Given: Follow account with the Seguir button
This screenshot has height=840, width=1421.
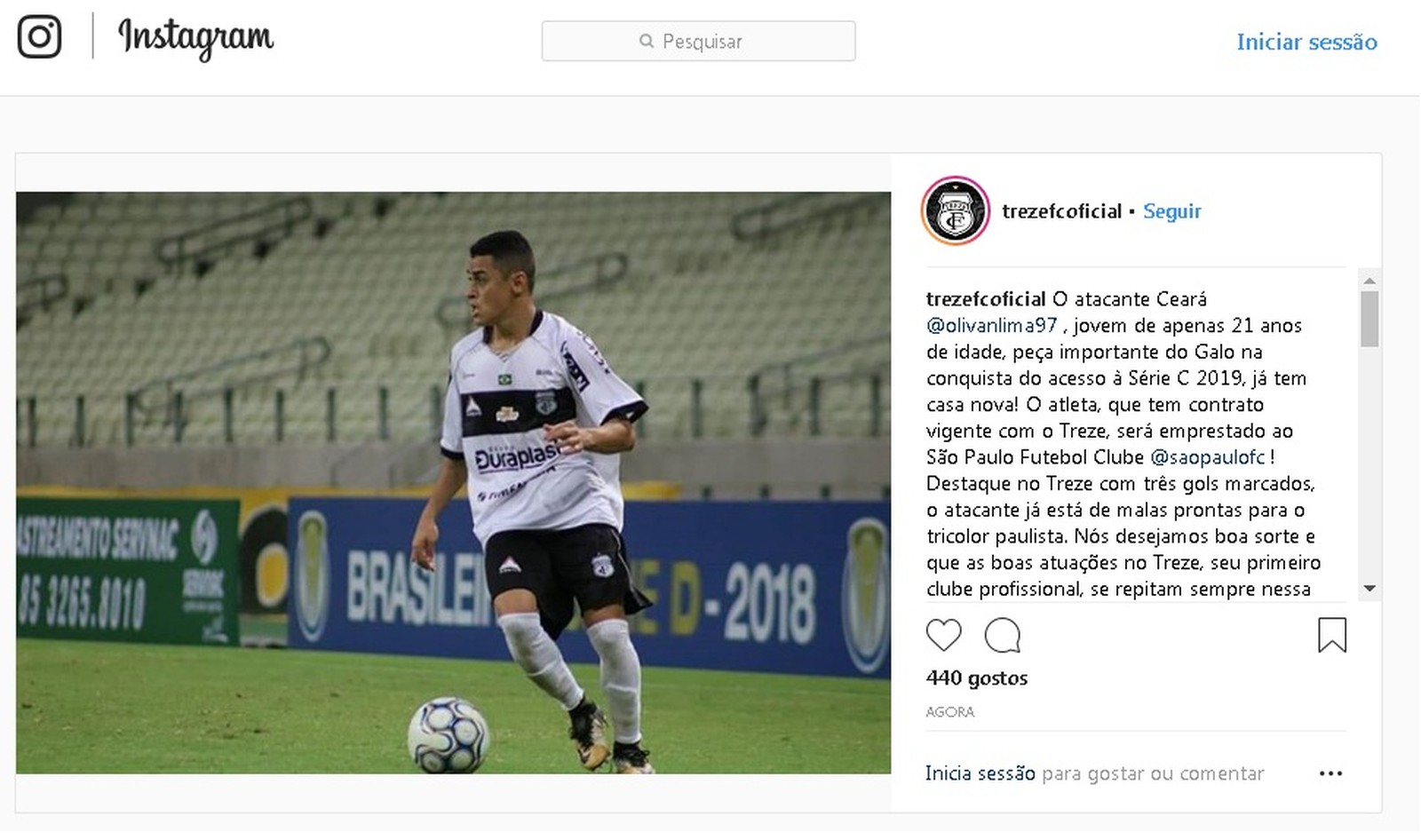Looking at the screenshot, I should click(1172, 211).
